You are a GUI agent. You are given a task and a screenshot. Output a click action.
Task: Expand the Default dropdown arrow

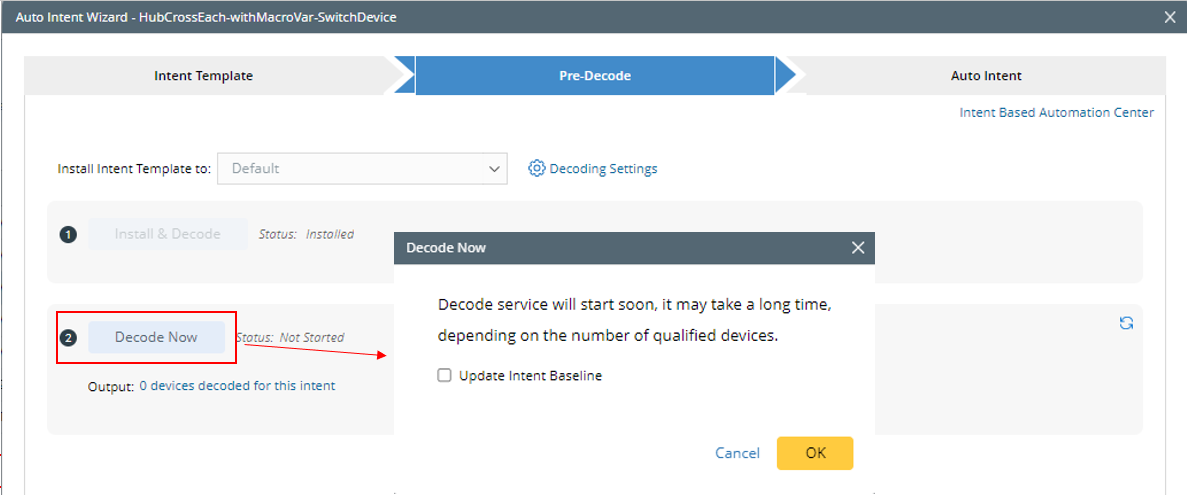[x=494, y=169]
